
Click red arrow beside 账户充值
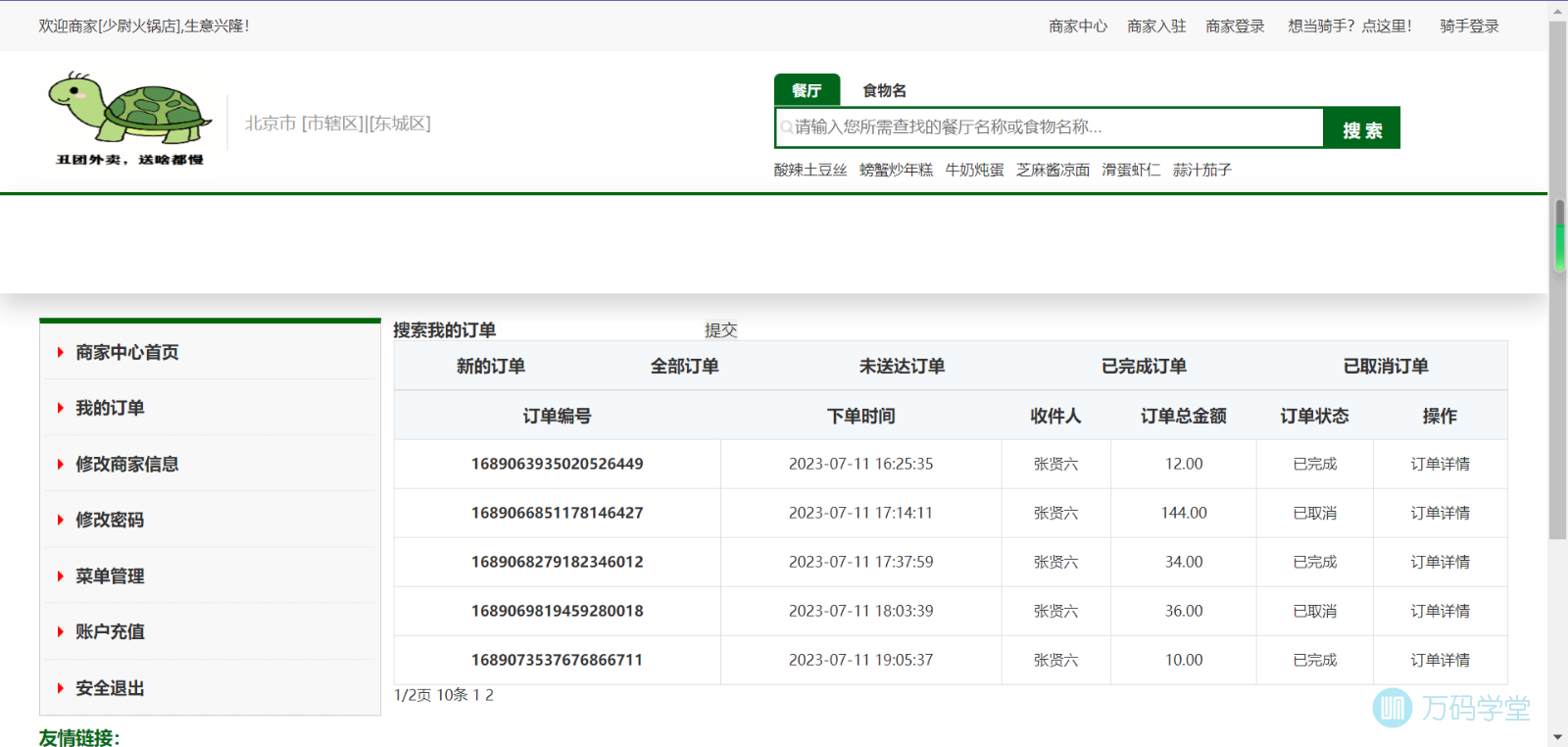[60, 632]
